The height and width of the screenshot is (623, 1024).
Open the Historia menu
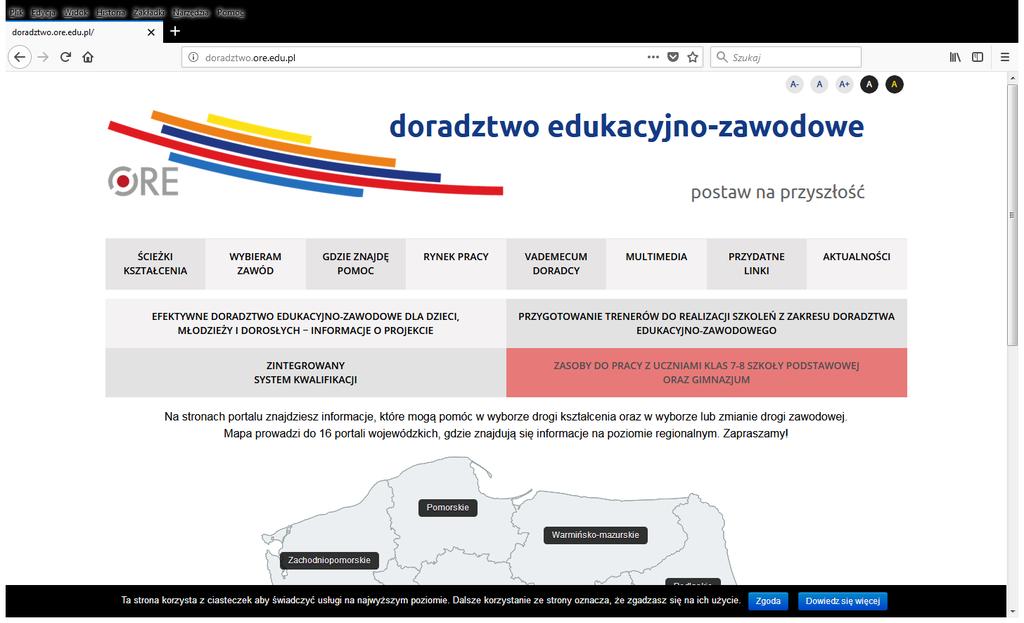tap(110, 12)
